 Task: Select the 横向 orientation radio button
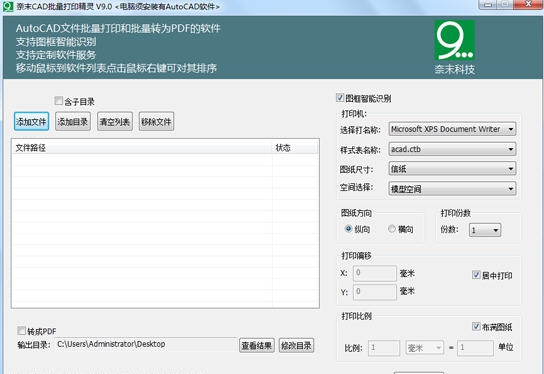392,229
